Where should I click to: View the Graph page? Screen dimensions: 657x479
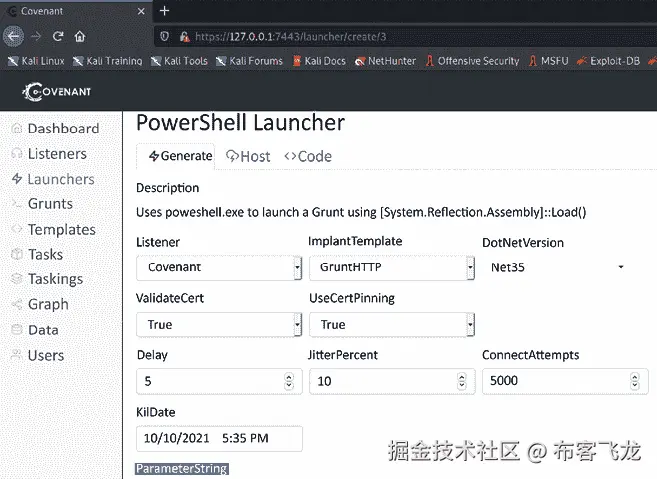click(x=48, y=304)
